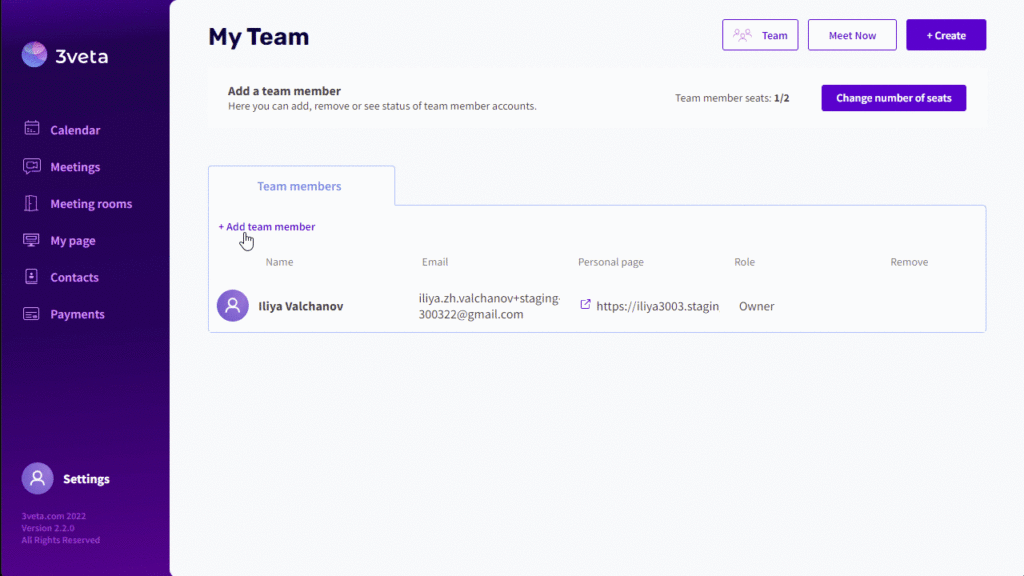Start a meeting with Meet Now
This screenshot has height=576, width=1024.
click(852, 35)
